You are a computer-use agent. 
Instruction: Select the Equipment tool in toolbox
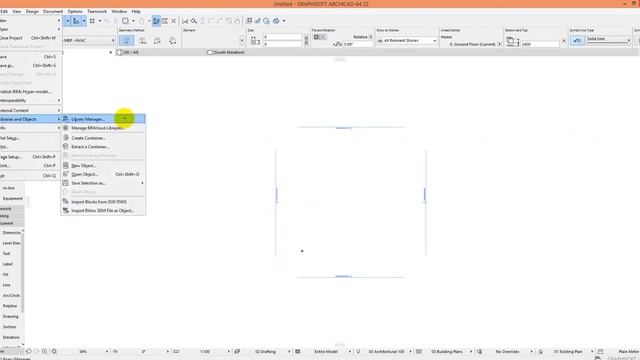[x=12, y=198]
